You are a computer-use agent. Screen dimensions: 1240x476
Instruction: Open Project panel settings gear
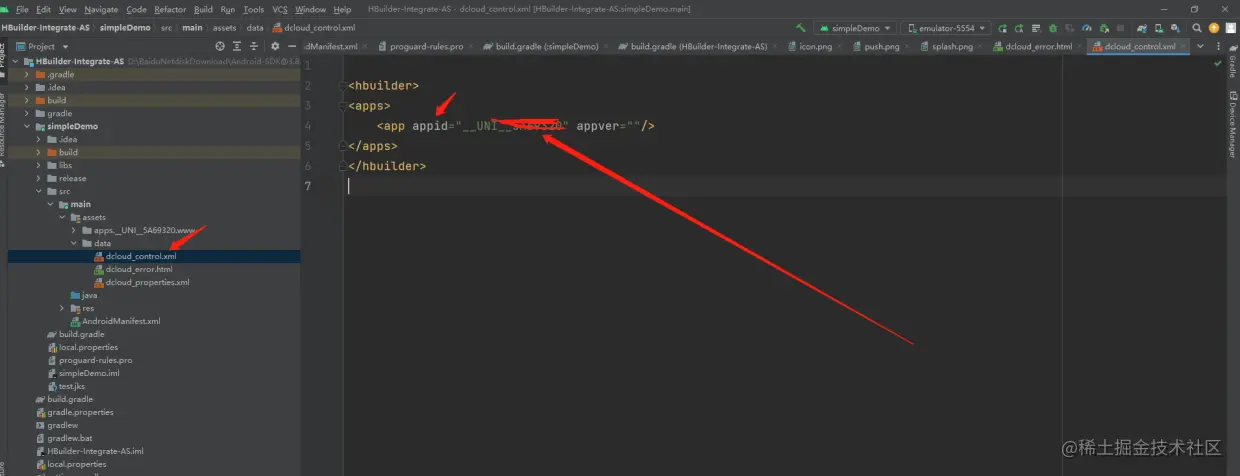(275, 46)
